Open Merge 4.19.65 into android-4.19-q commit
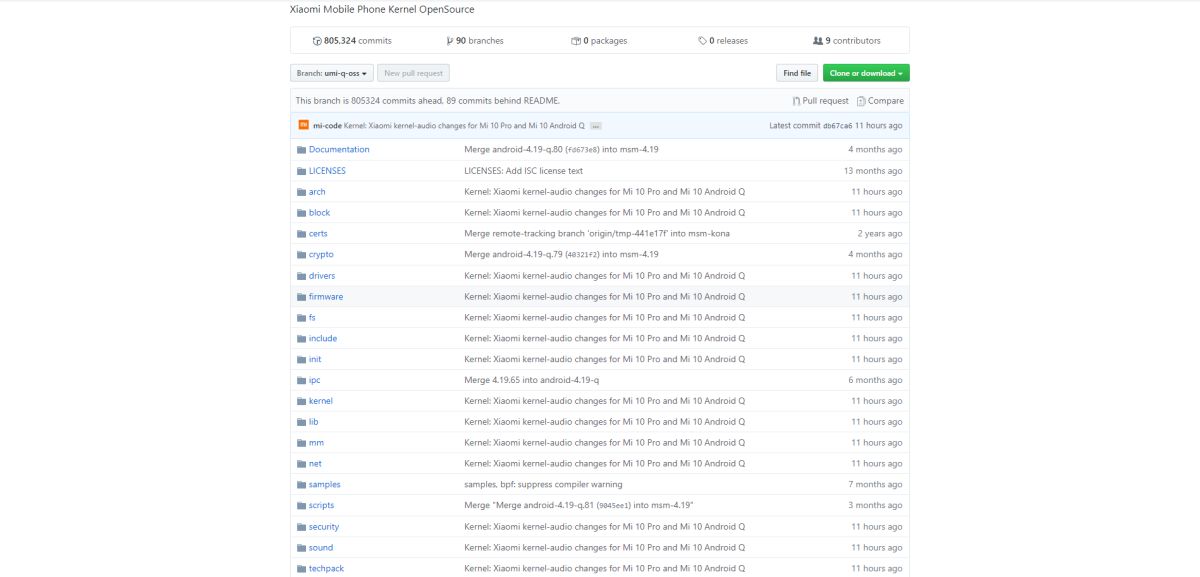The height and width of the screenshot is (577, 1200). [531, 381]
